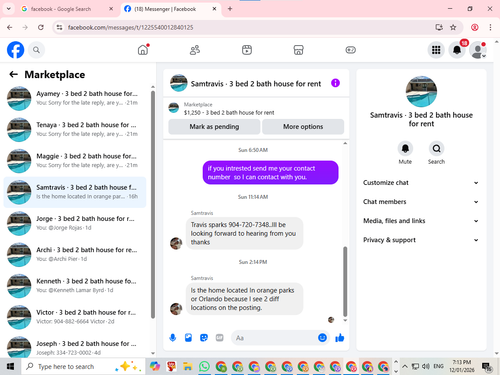Open Copilot icon on taskbar

155,367
